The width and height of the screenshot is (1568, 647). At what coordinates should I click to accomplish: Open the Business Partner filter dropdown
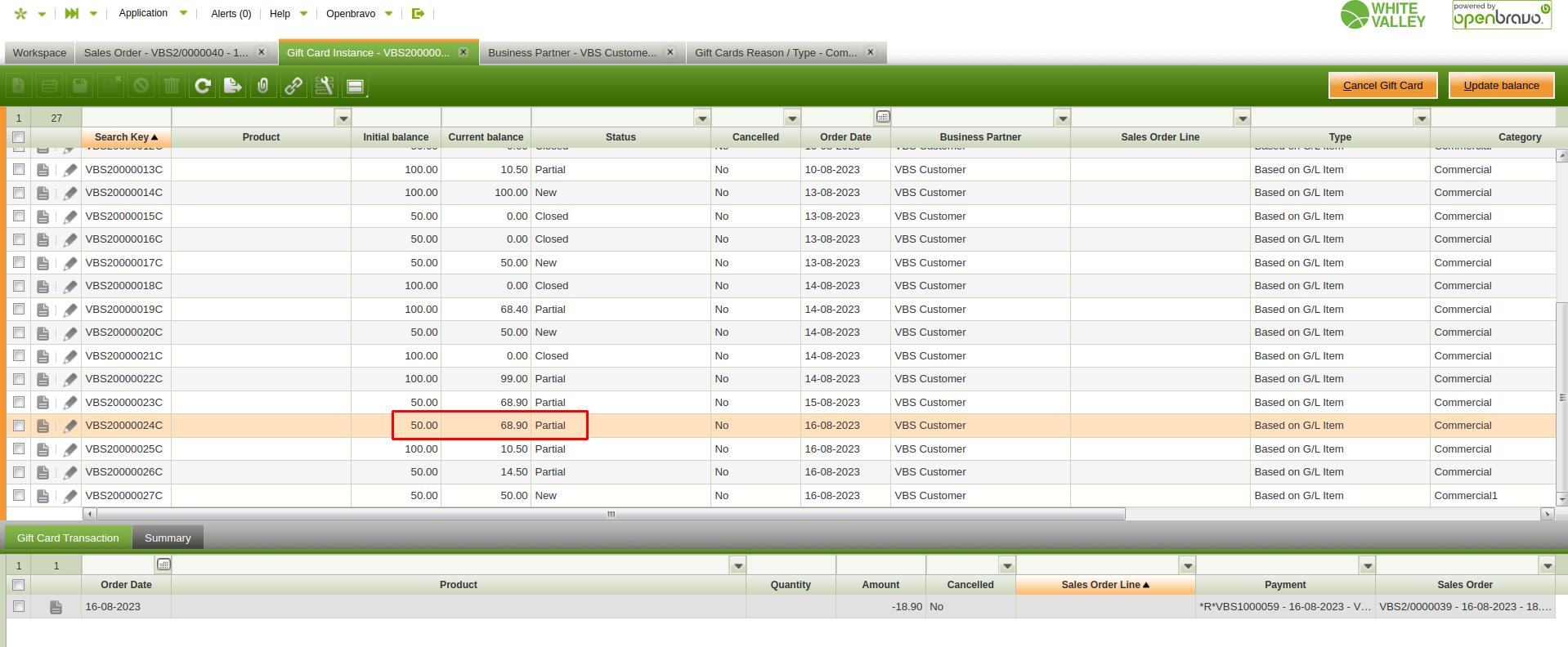coord(1062,118)
